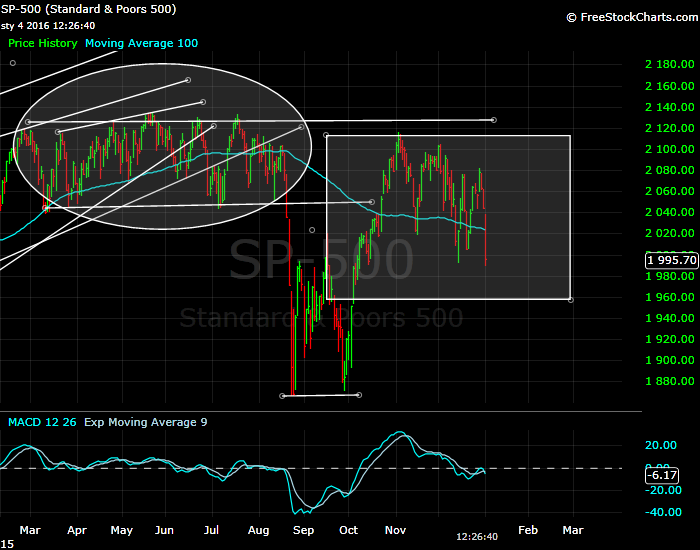Click the 1 920.00 price axis label
This screenshot has height=550, width=700.
coord(670,339)
